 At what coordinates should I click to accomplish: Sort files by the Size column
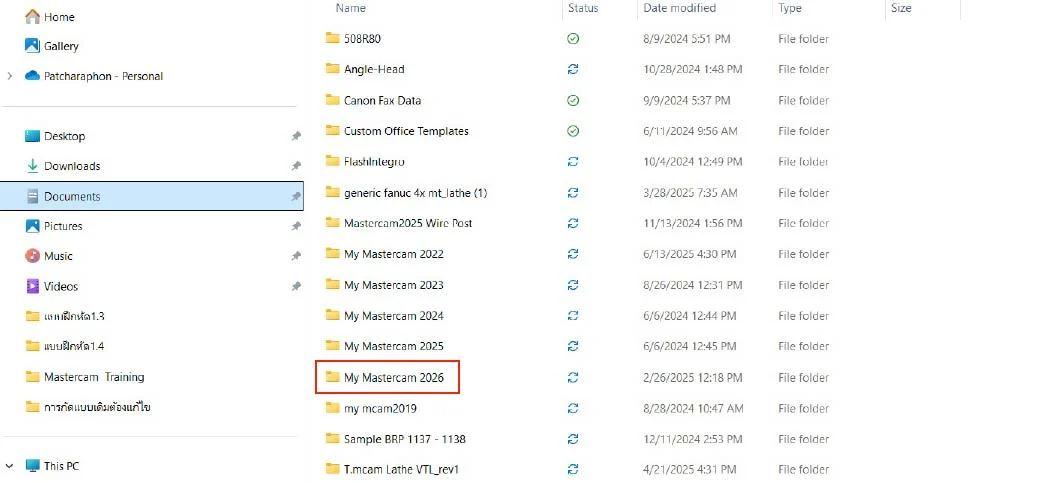click(901, 8)
